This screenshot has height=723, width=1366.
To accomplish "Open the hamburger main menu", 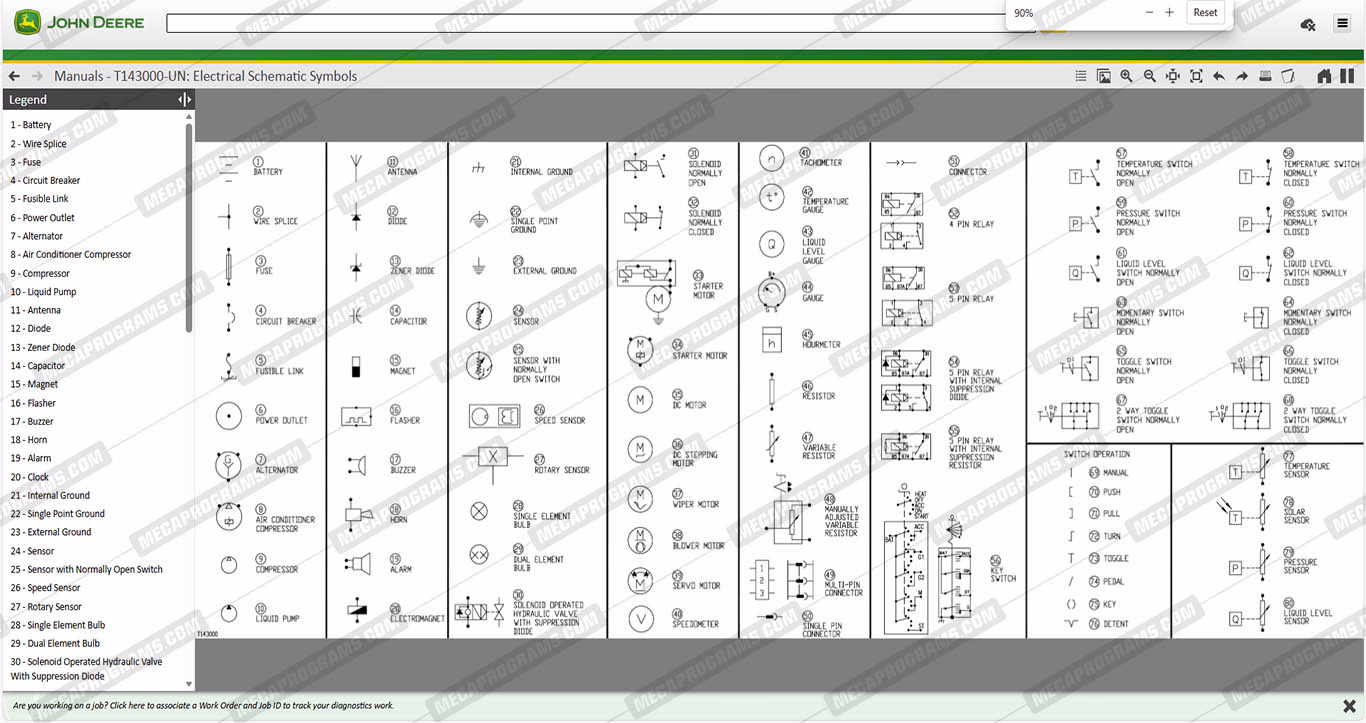I will [x=1342, y=24].
